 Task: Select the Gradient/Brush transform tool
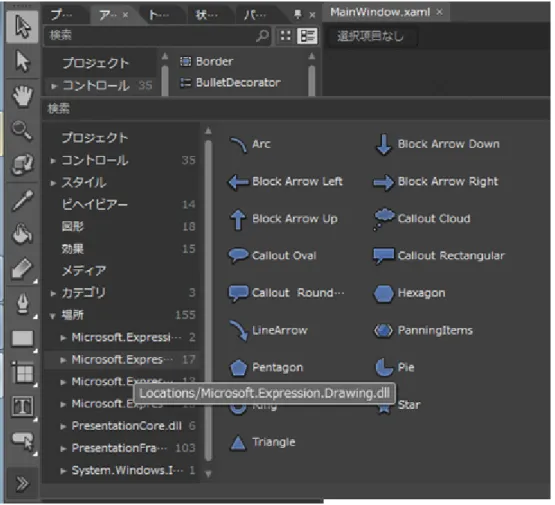[22, 269]
